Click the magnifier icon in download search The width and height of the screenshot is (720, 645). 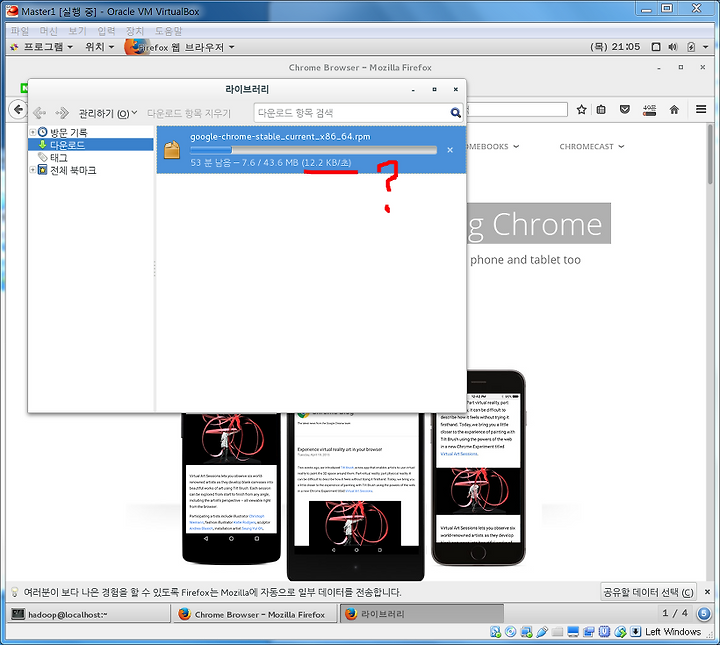click(455, 112)
